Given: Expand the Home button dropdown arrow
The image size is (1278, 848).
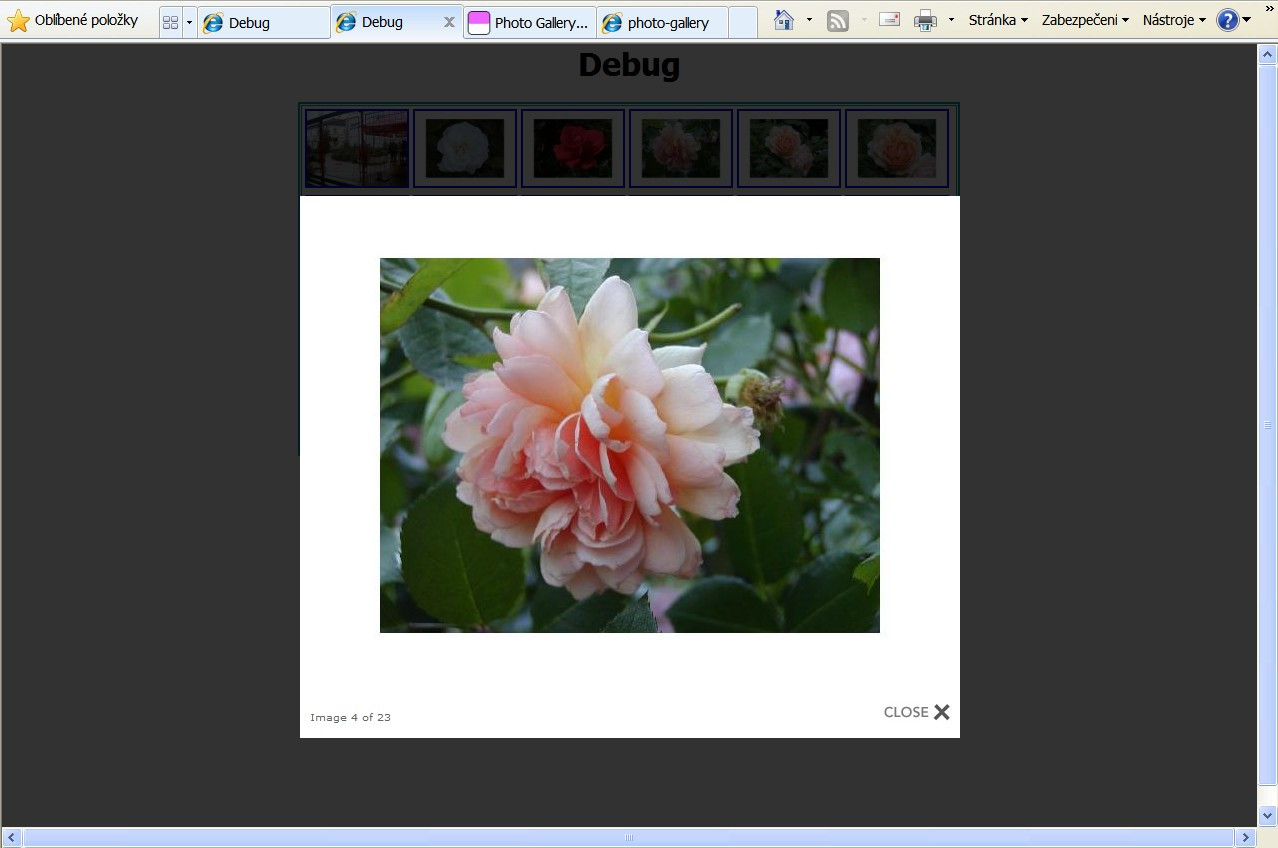Looking at the screenshot, I should point(809,20).
